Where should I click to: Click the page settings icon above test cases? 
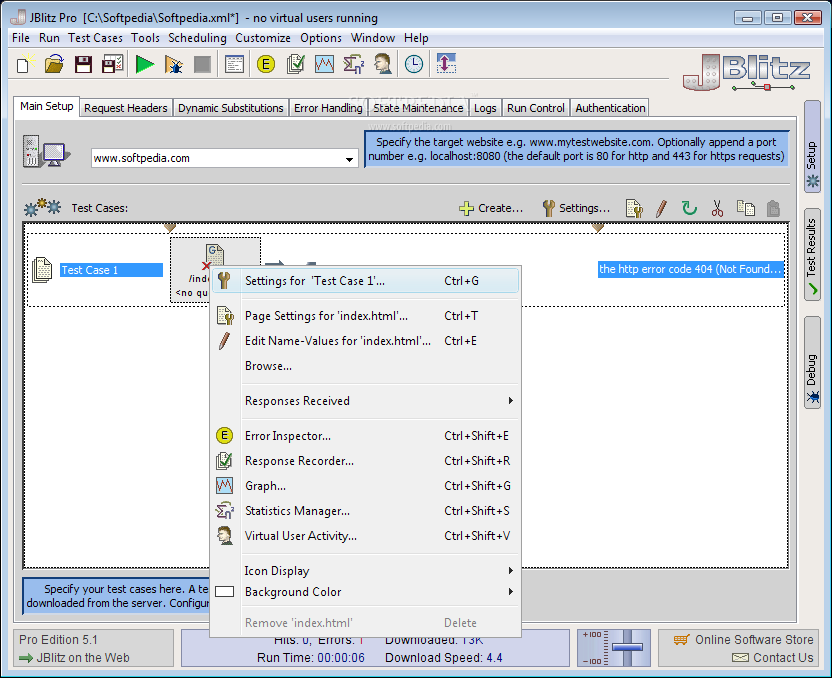click(634, 208)
